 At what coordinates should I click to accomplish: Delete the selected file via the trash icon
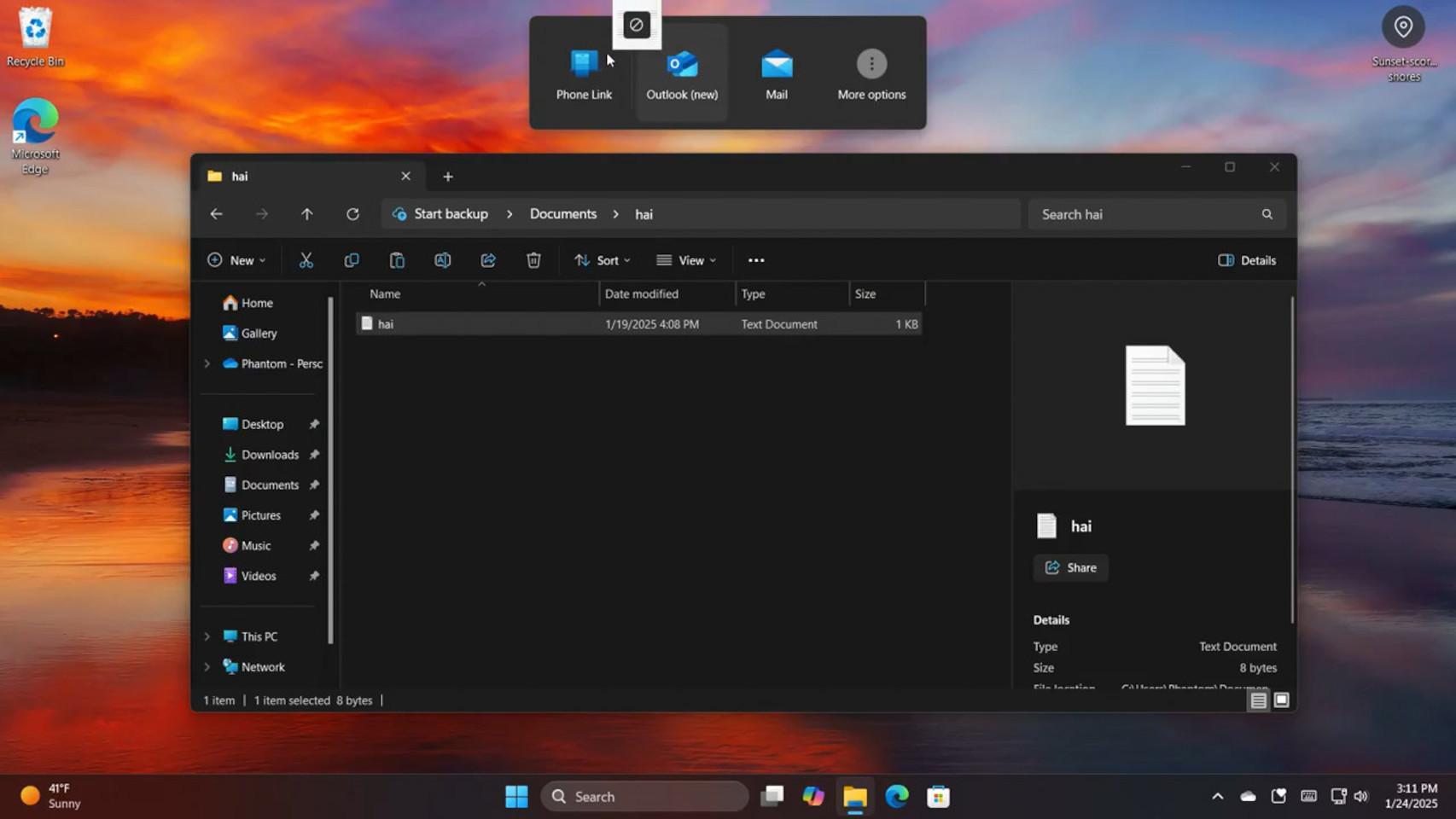pyautogui.click(x=533, y=260)
